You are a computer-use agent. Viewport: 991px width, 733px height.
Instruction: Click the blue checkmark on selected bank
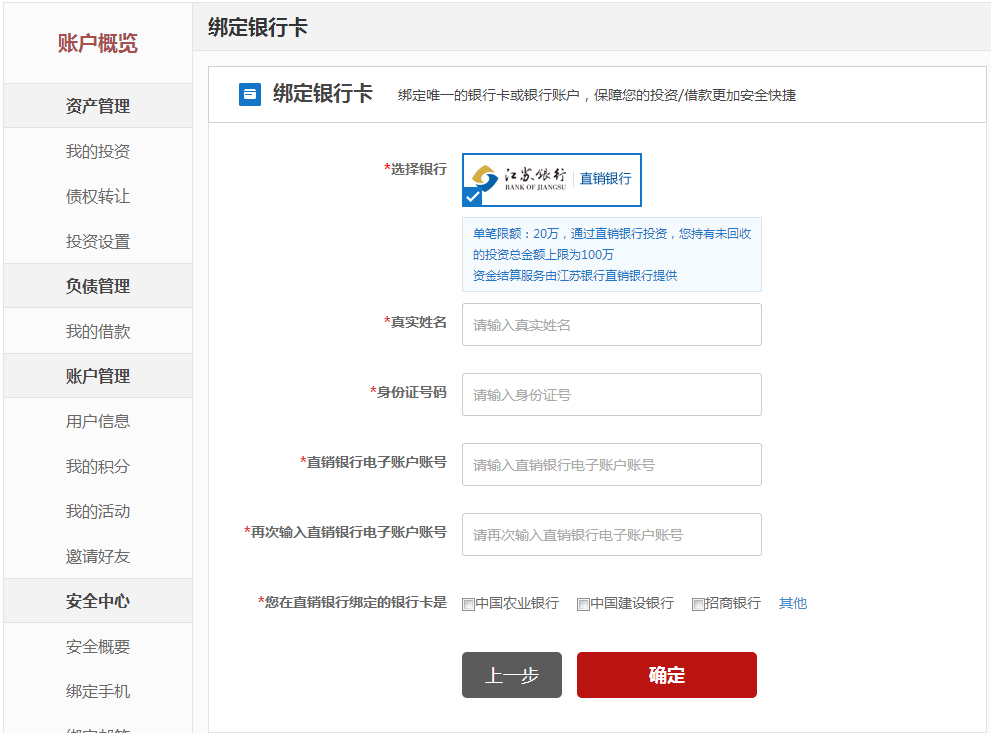tap(472, 197)
